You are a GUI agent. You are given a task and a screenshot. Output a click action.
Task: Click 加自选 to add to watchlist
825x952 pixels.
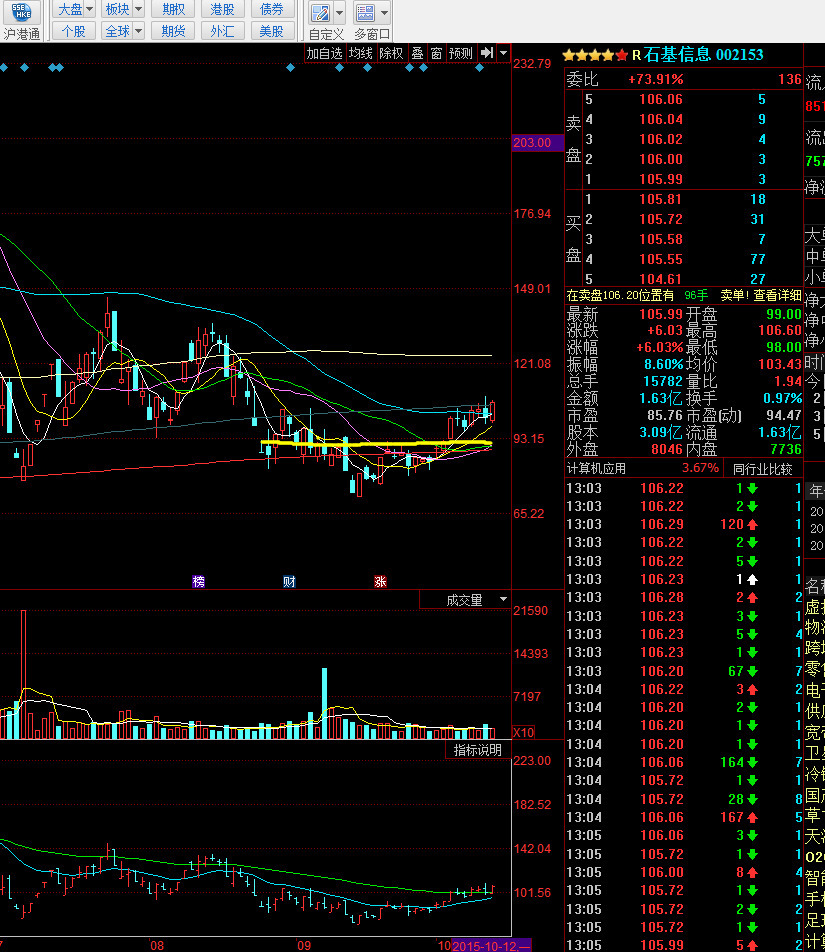[324, 53]
